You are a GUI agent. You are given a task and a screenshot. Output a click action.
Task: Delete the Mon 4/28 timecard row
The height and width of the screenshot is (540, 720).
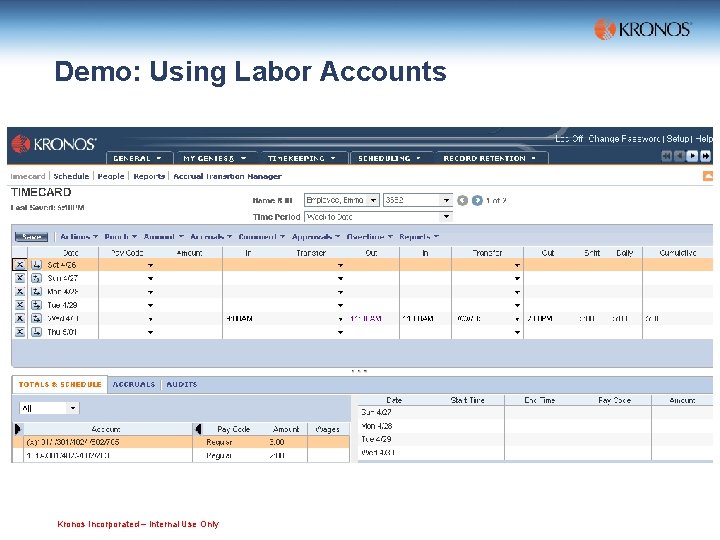(19, 292)
